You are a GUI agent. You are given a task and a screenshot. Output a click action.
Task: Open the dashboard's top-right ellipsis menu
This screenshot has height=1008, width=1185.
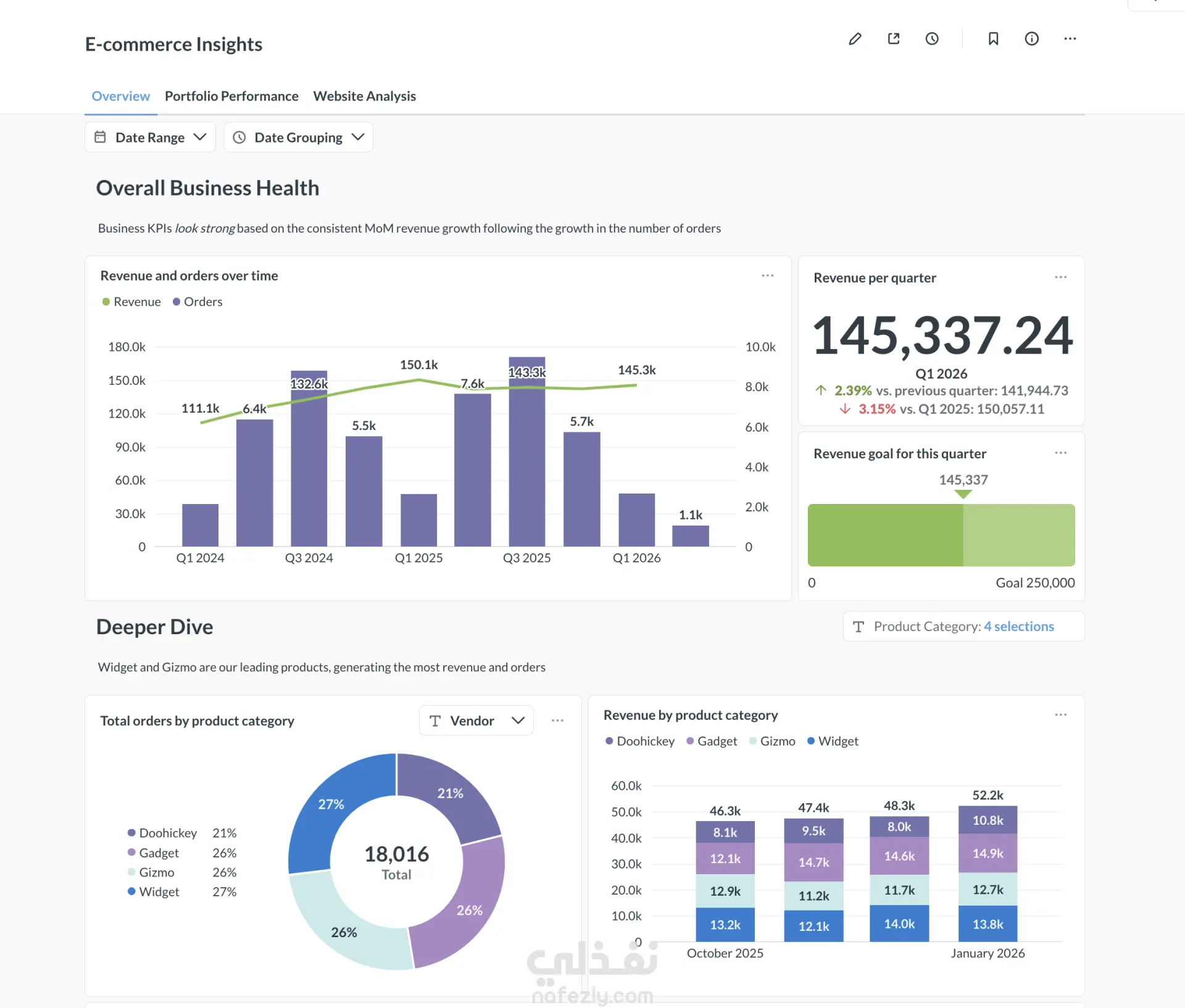[x=1070, y=39]
